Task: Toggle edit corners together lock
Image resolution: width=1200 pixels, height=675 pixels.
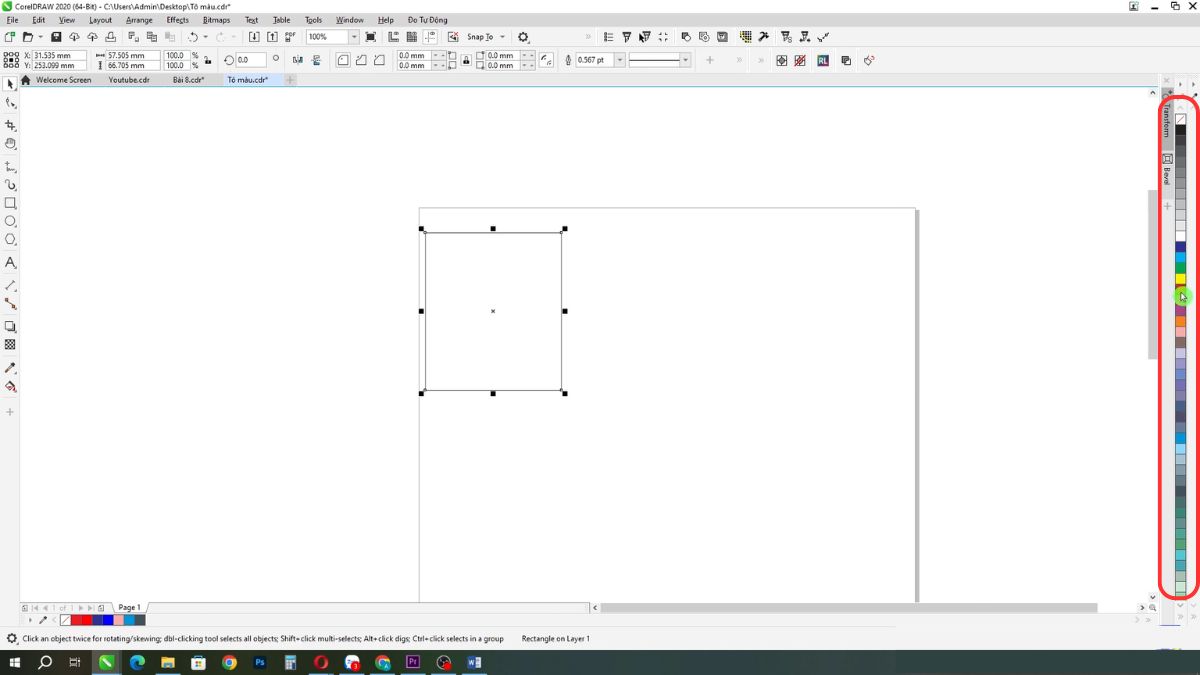Action: point(466,60)
